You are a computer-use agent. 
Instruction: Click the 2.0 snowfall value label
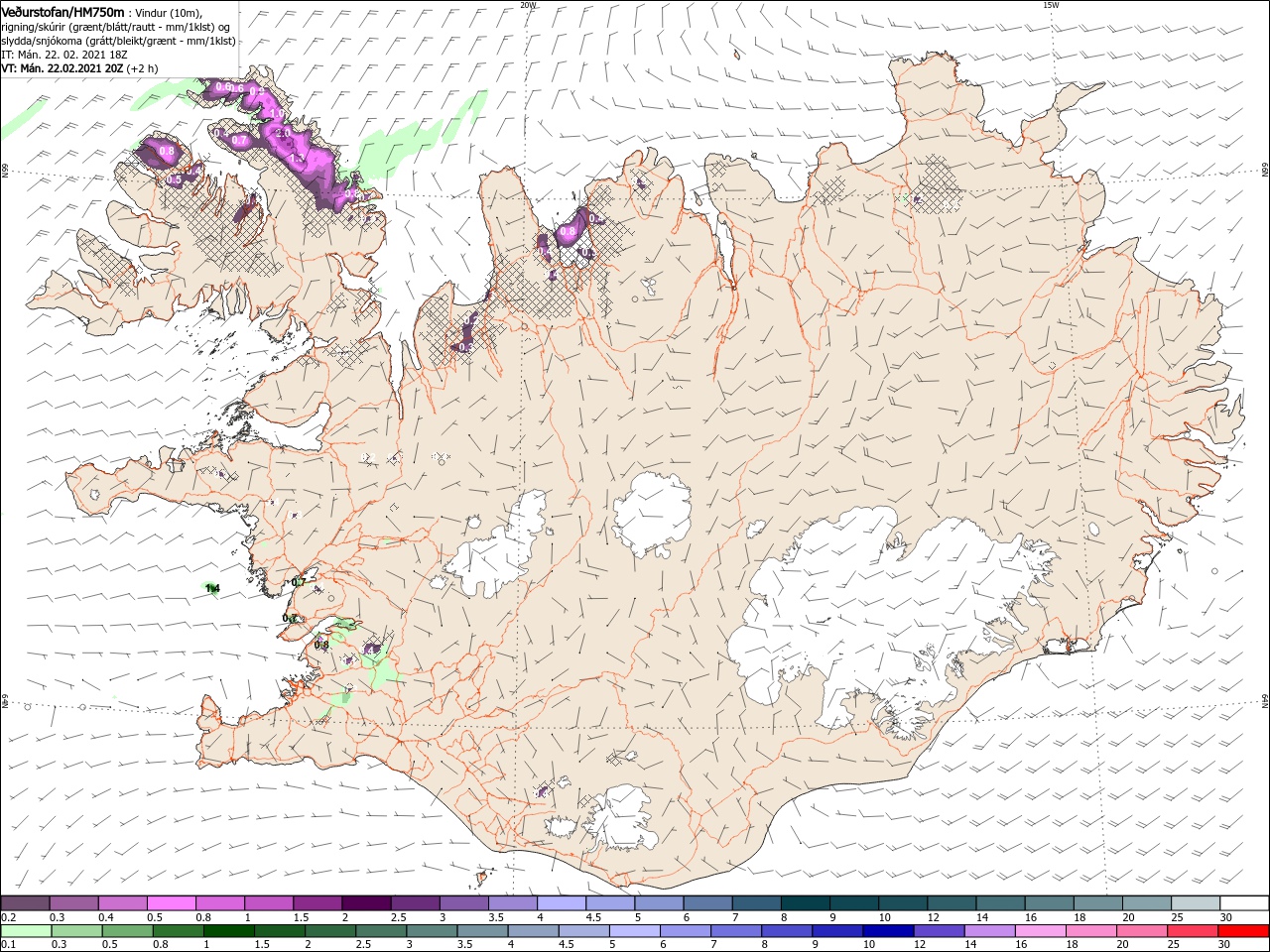click(282, 133)
